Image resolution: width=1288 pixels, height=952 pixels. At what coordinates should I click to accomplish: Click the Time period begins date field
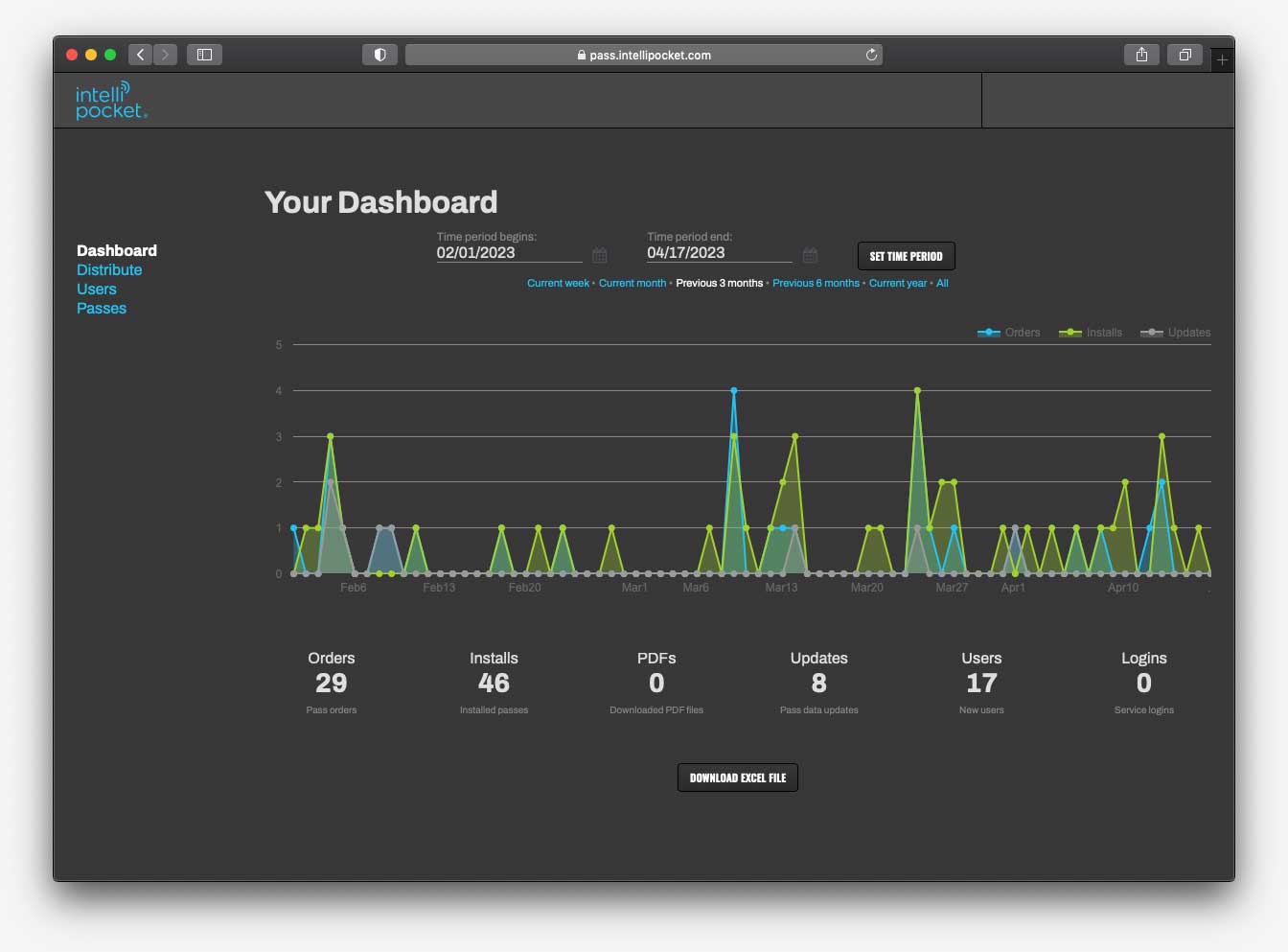pyautogui.click(x=508, y=253)
